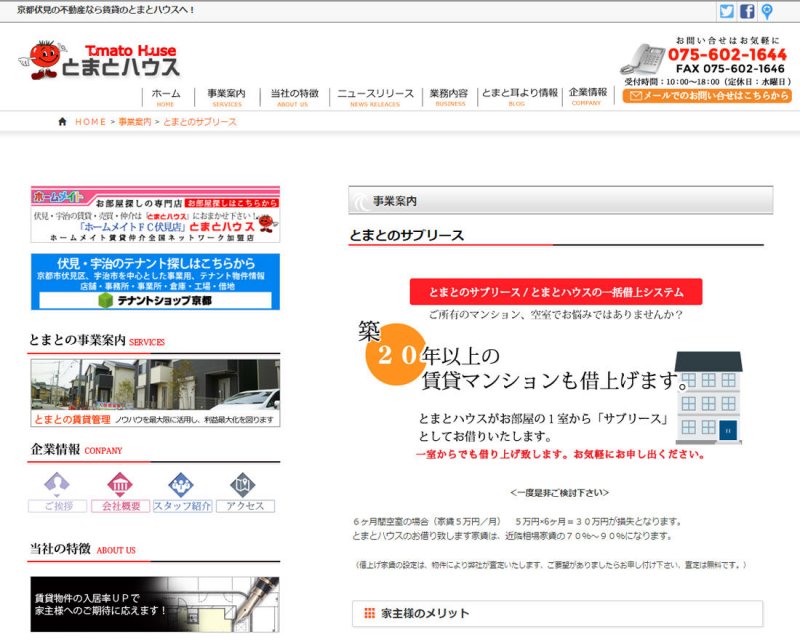Open the Twitter icon link

point(727,11)
